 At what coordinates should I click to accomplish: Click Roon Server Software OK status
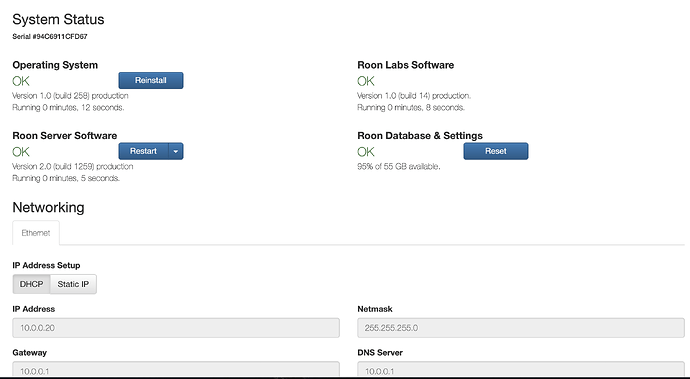(21, 152)
